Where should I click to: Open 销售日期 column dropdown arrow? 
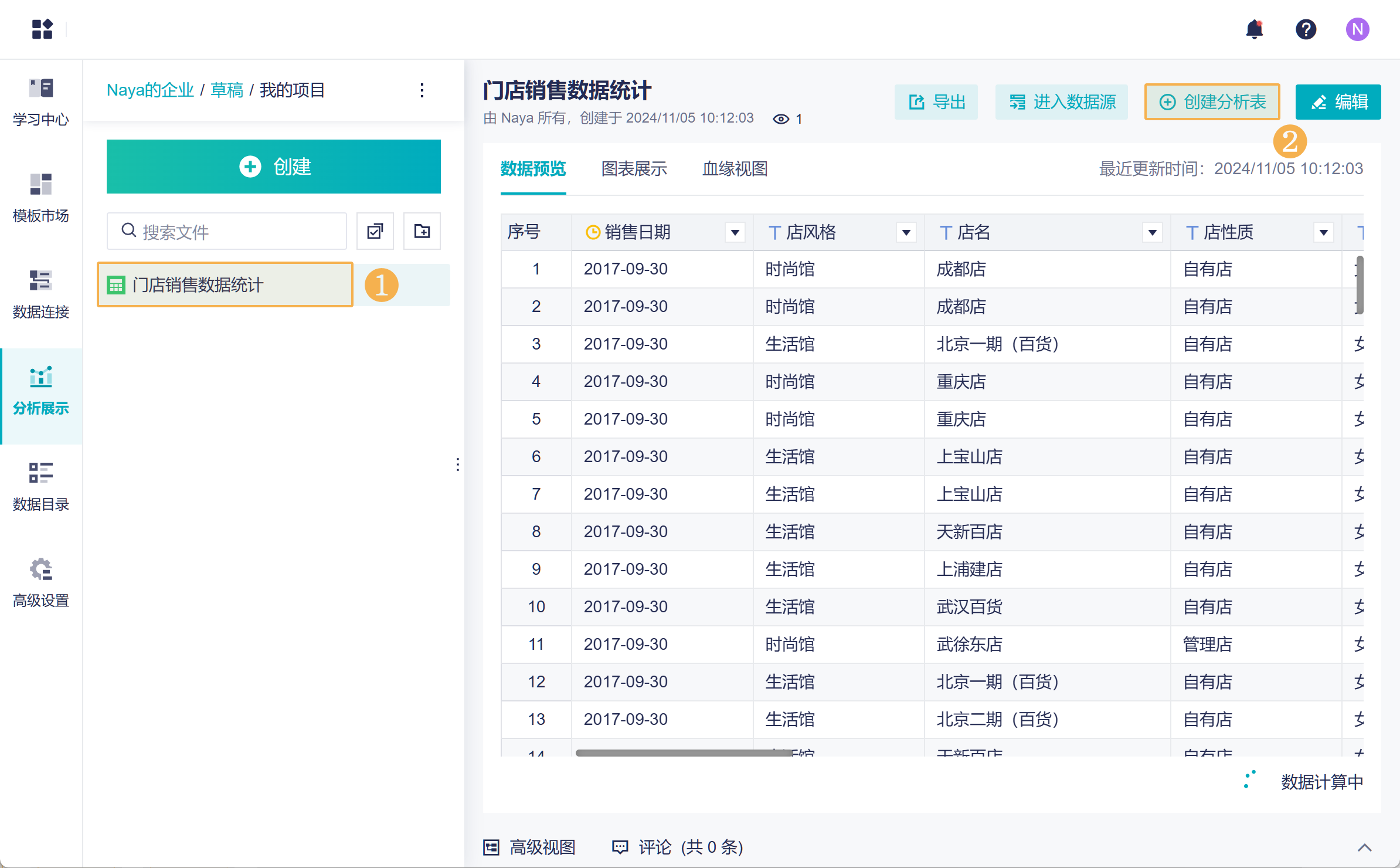(x=735, y=232)
